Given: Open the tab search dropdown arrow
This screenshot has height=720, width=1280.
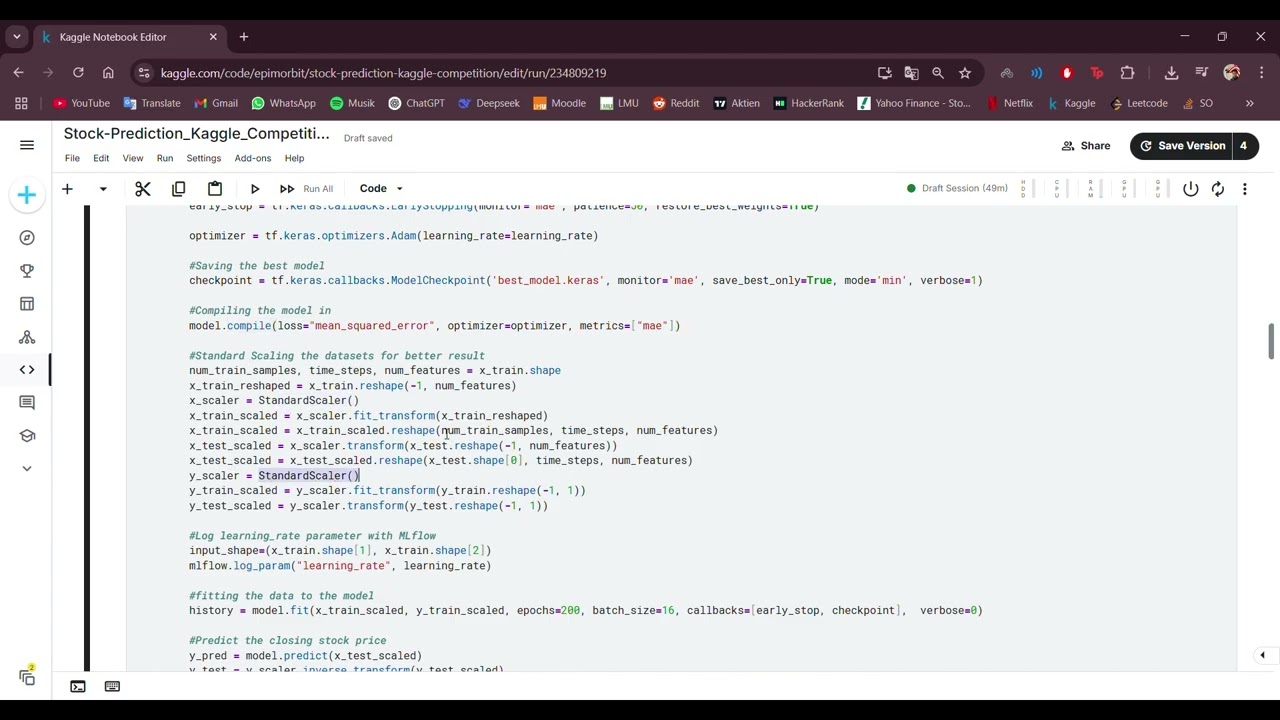Looking at the screenshot, I should point(17,37).
